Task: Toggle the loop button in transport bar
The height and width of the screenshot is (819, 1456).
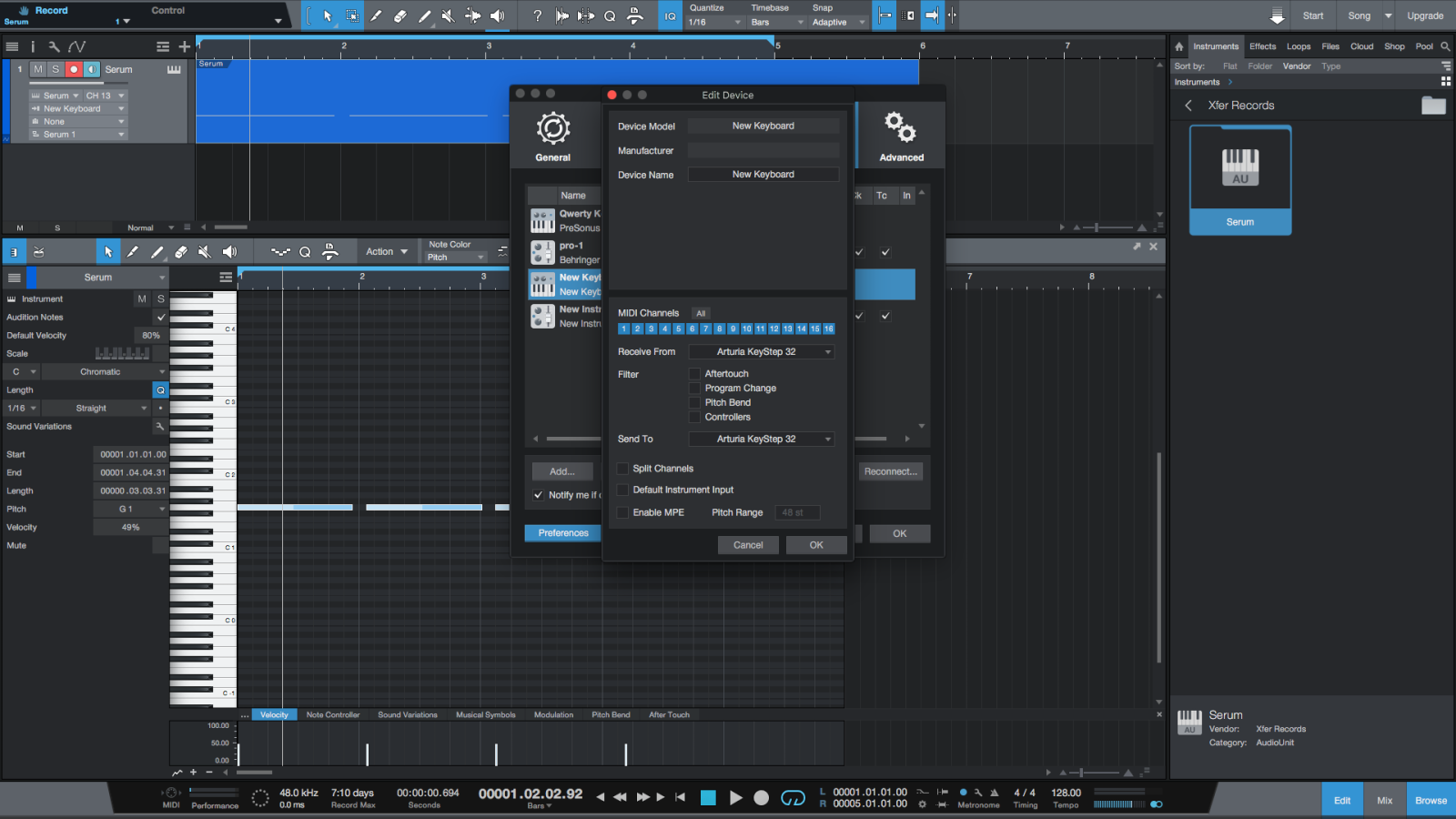Action: (793, 798)
